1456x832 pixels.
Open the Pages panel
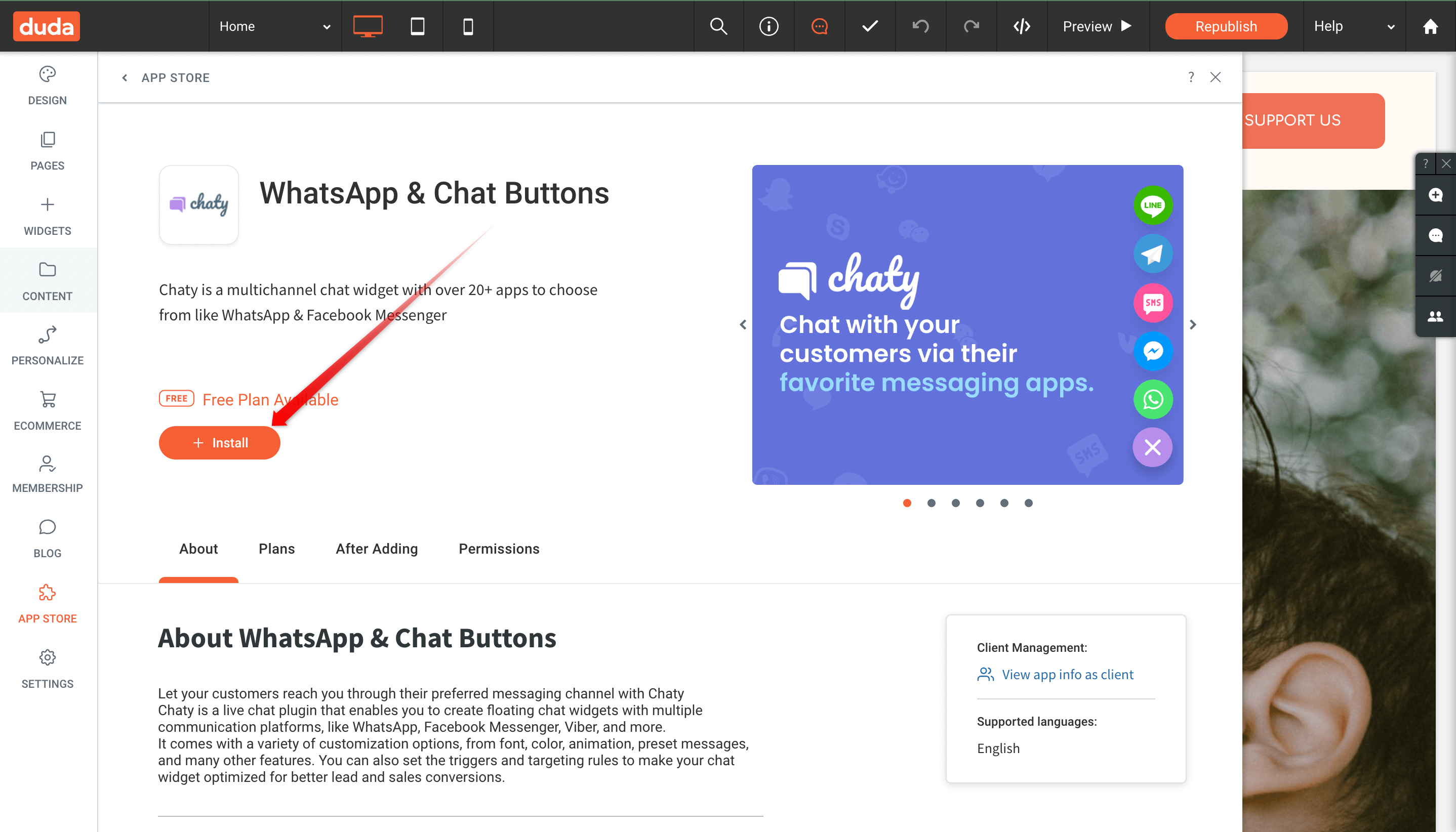click(x=48, y=151)
